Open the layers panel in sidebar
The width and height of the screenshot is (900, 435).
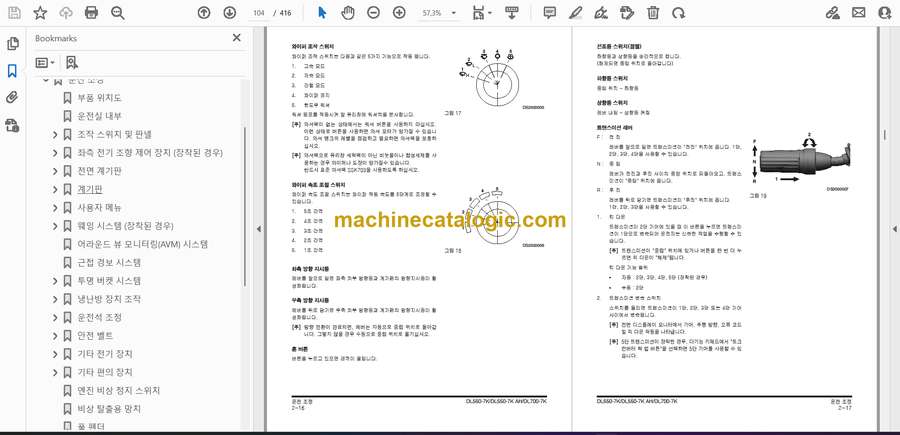tap(13, 126)
